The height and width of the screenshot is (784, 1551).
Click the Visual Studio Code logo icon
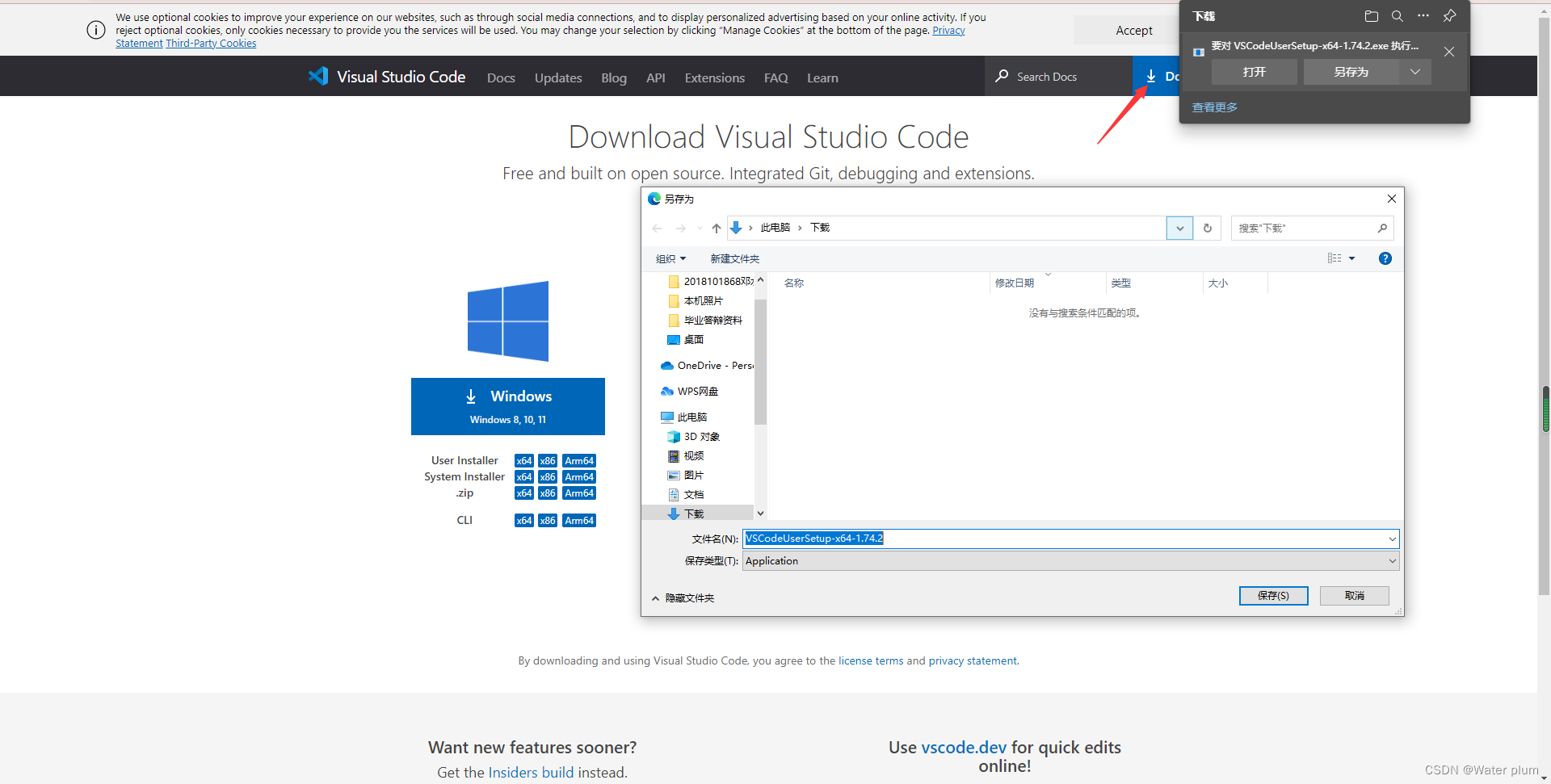coord(318,76)
